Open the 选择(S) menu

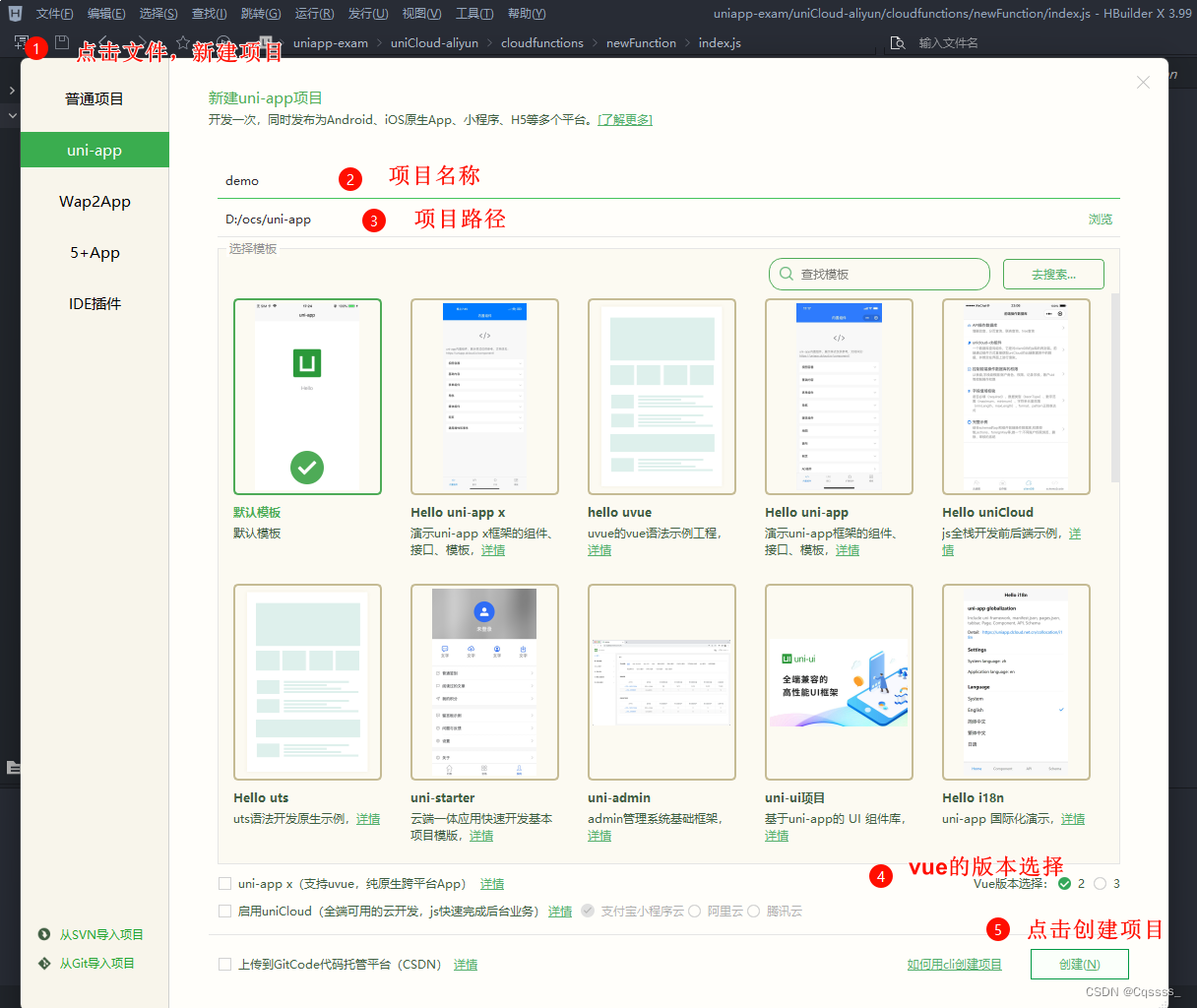click(158, 14)
